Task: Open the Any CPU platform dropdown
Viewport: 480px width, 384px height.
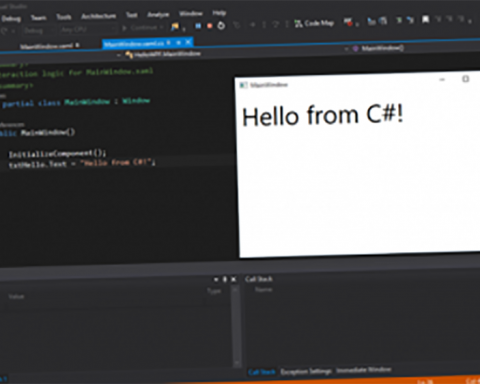Action: [x=88, y=29]
